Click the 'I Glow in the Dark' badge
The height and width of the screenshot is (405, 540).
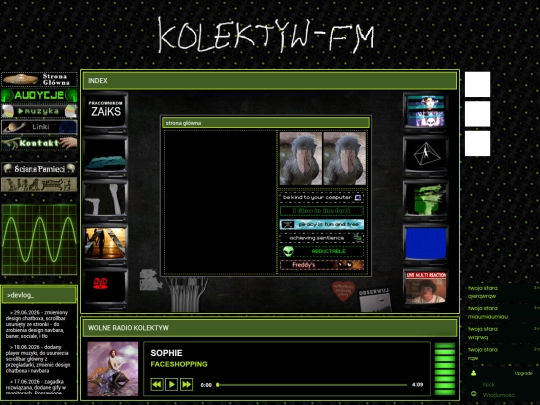pyautogui.click(x=322, y=211)
